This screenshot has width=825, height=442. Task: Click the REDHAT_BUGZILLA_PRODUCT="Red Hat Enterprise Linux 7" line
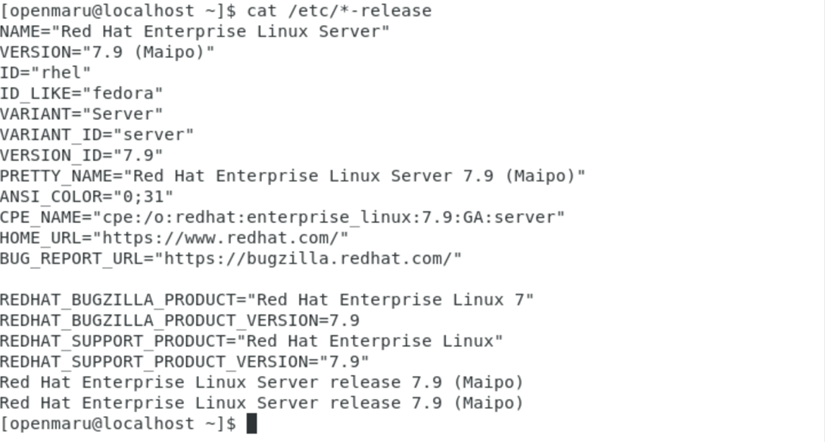(267, 299)
